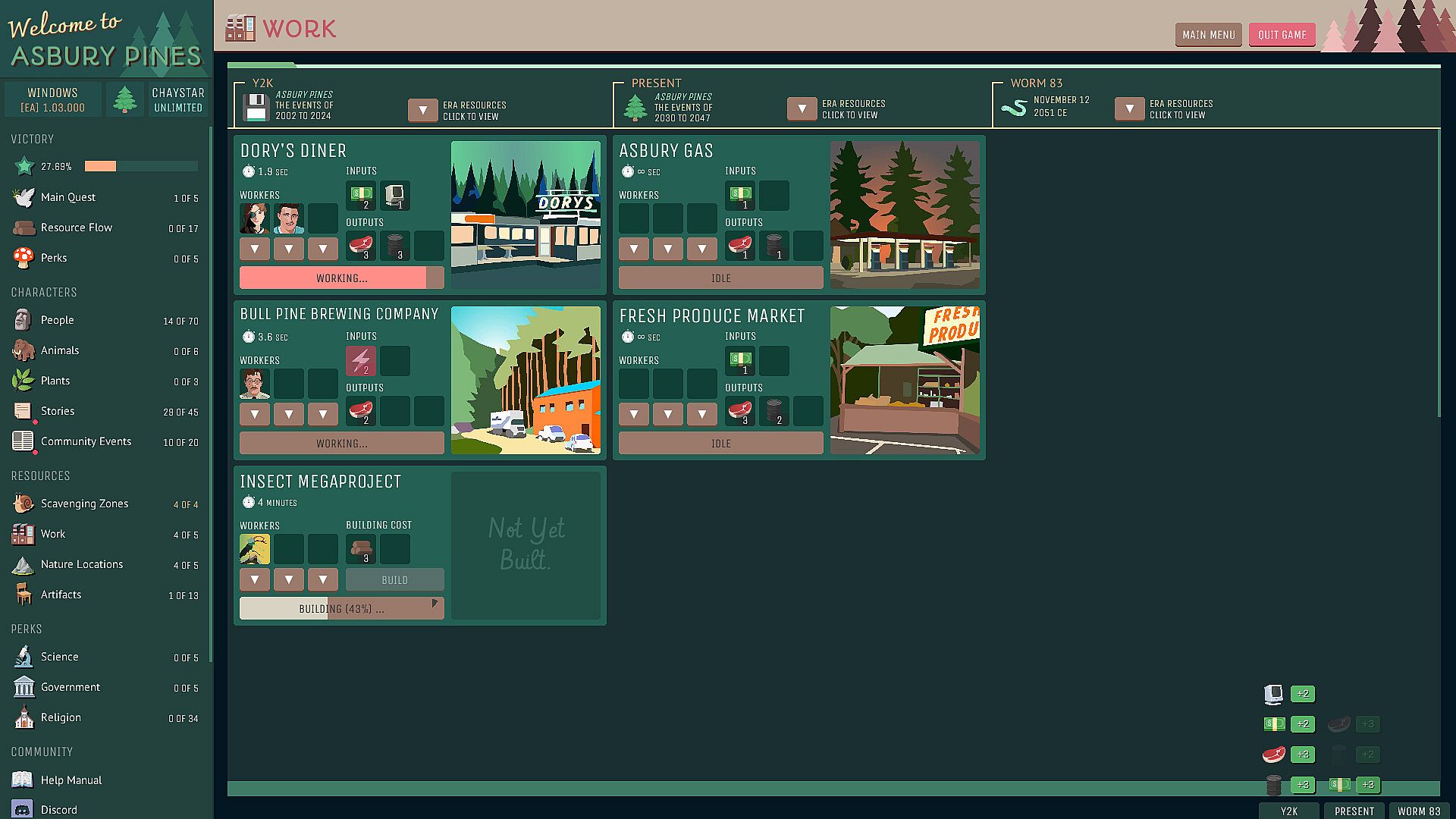Open Animals mammoth icon in sidebar
Viewport: 1456px width, 819px height.
pyautogui.click(x=24, y=350)
